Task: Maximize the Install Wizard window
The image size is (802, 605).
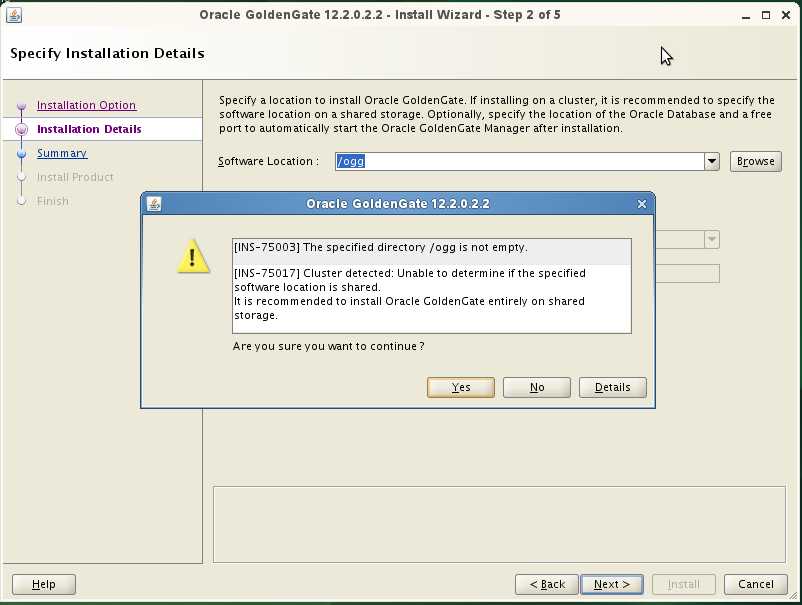Action: [766, 15]
